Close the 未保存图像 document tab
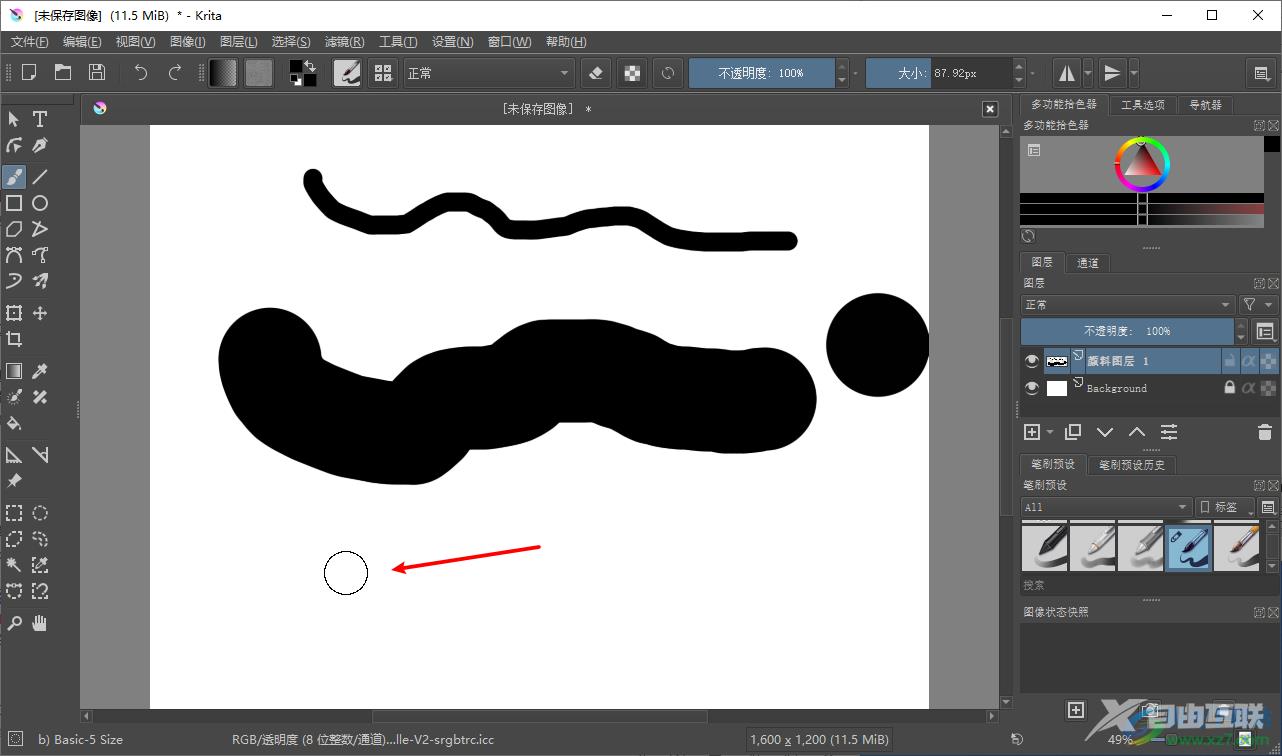1282x756 pixels. point(989,109)
